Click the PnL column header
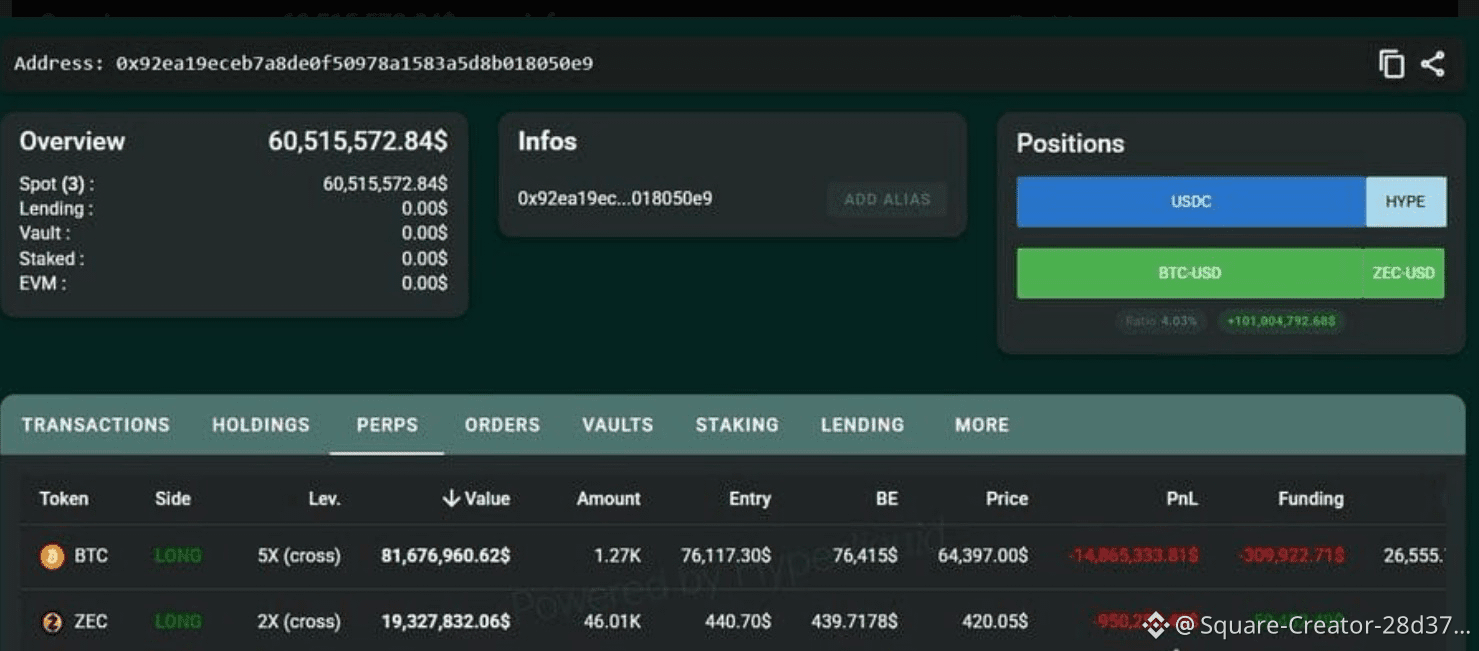 1182,498
